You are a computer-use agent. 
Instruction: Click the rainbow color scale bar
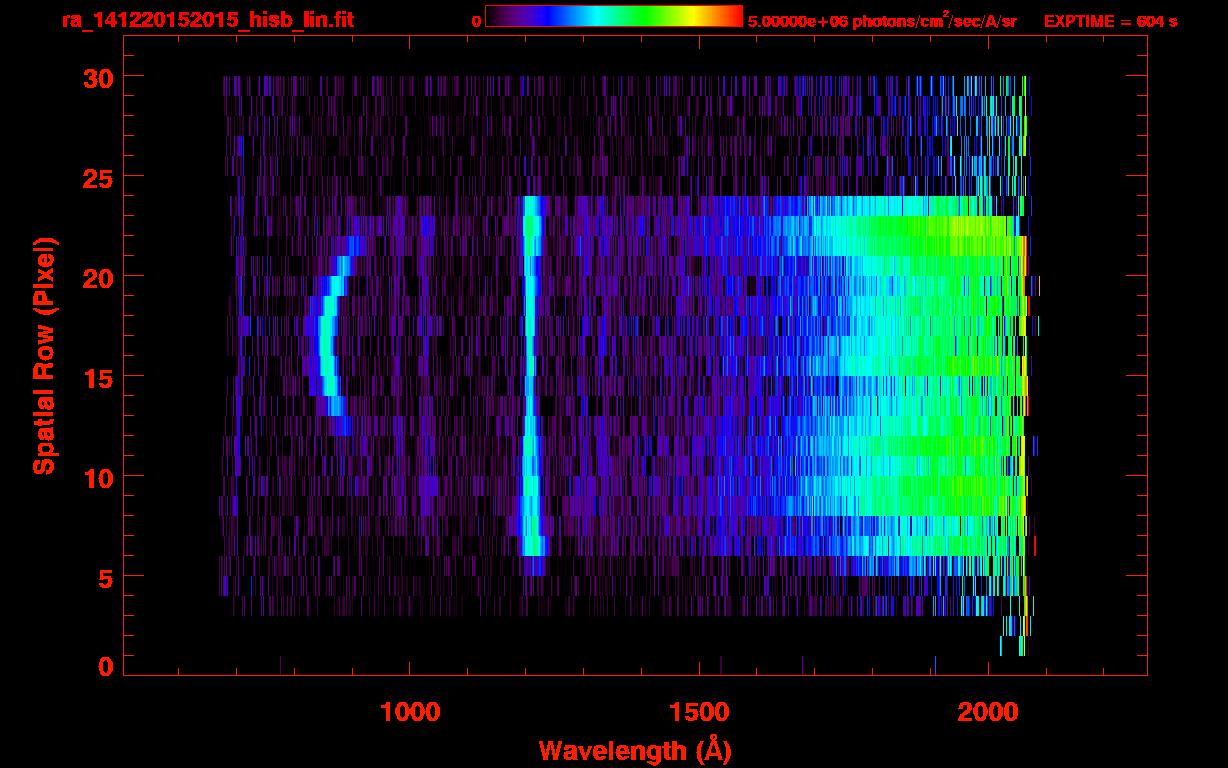(x=614, y=17)
